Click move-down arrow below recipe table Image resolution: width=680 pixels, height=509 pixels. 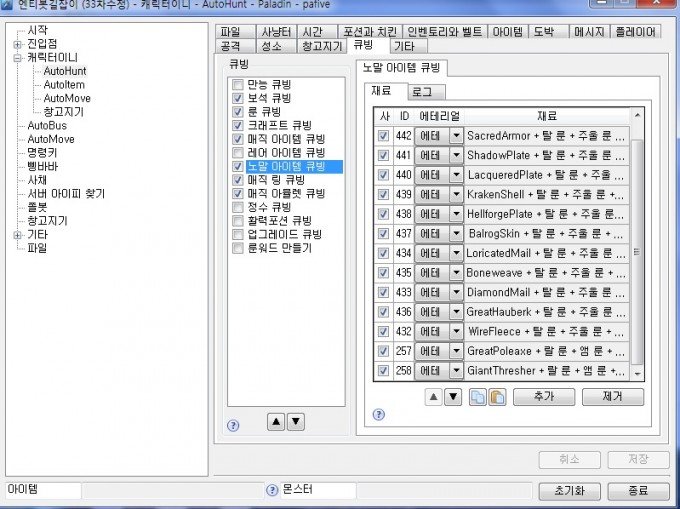[x=452, y=397]
